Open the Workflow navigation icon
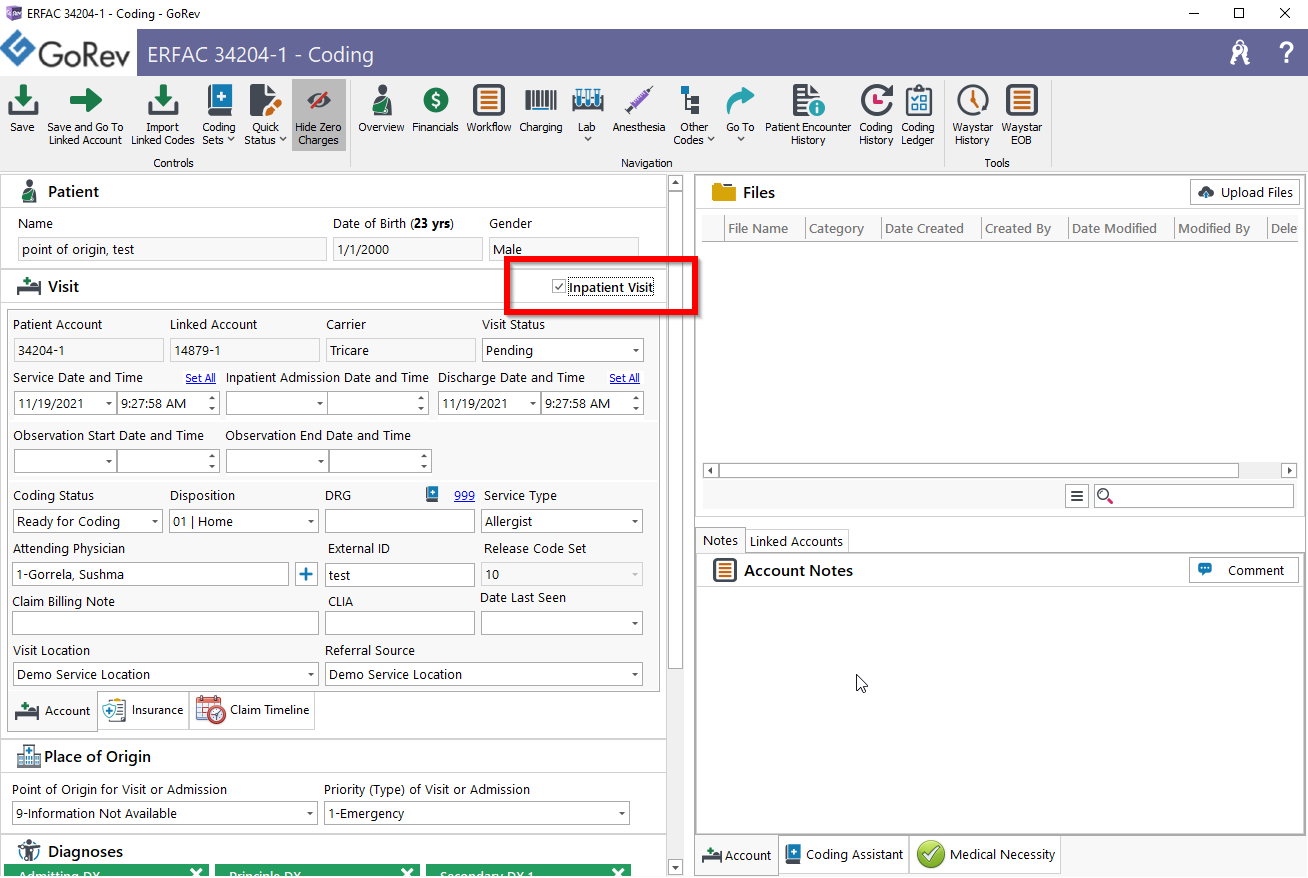Screen dimensions: 1308x878 pos(488,101)
